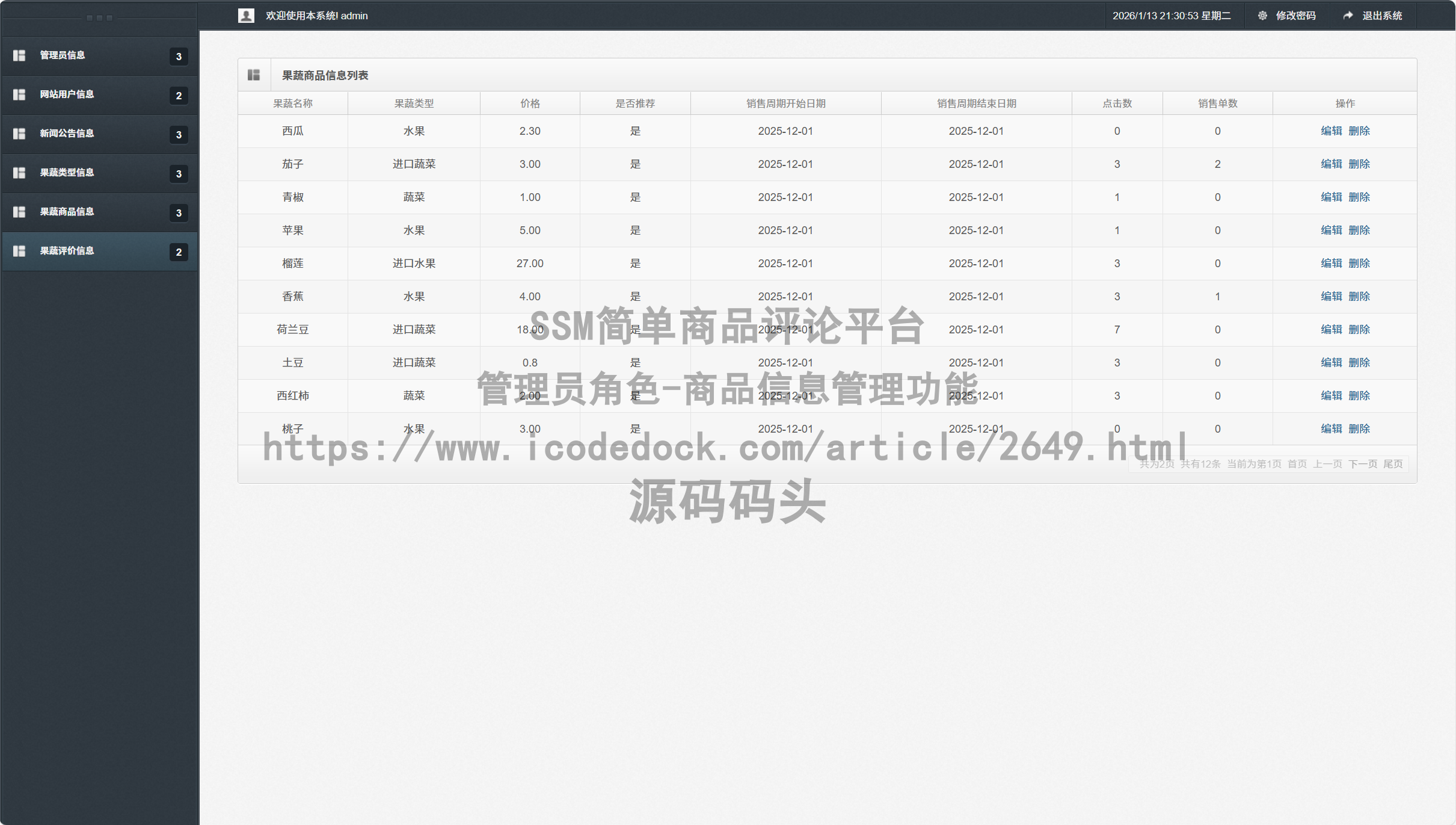The width and height of the screenshot is (1456, 825).
Task: Jump to 尾页 last page
Action: tap(1393, 464)
